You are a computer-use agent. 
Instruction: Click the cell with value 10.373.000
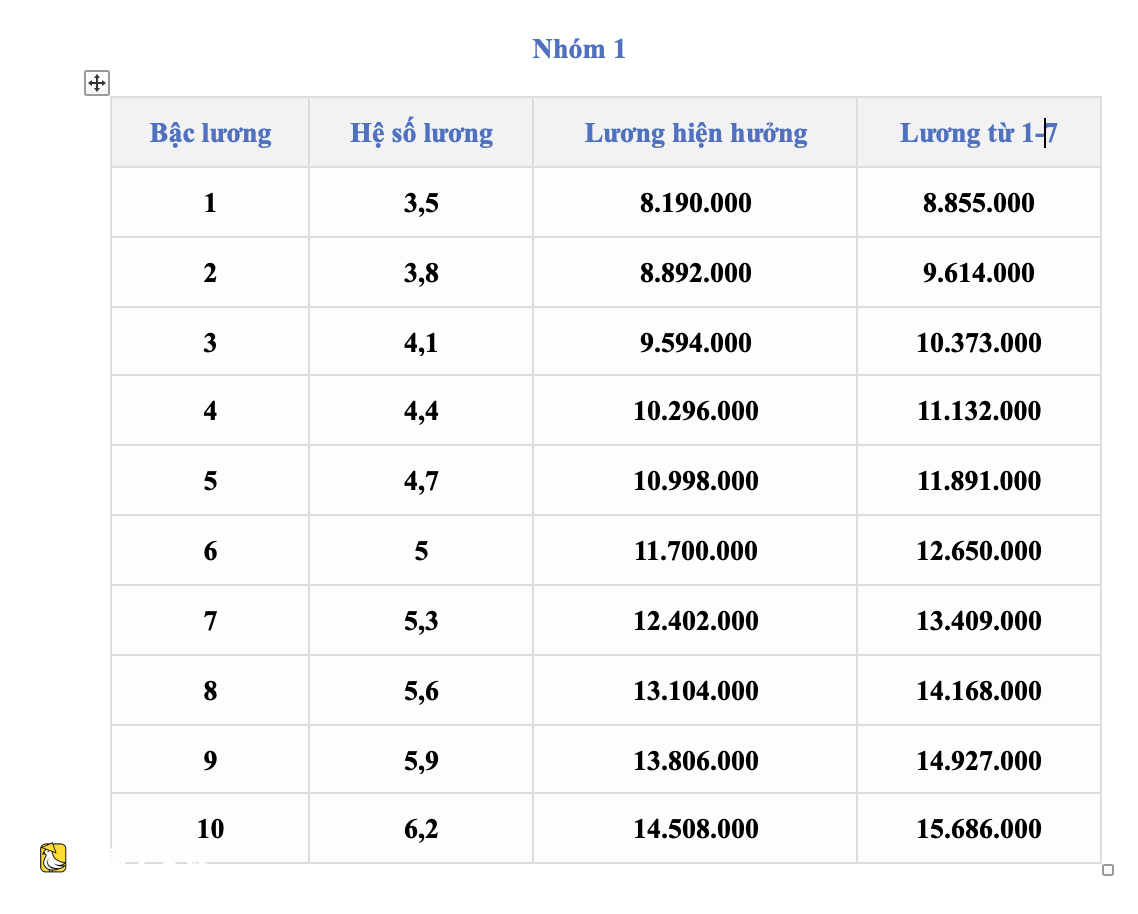pos(978,342)
